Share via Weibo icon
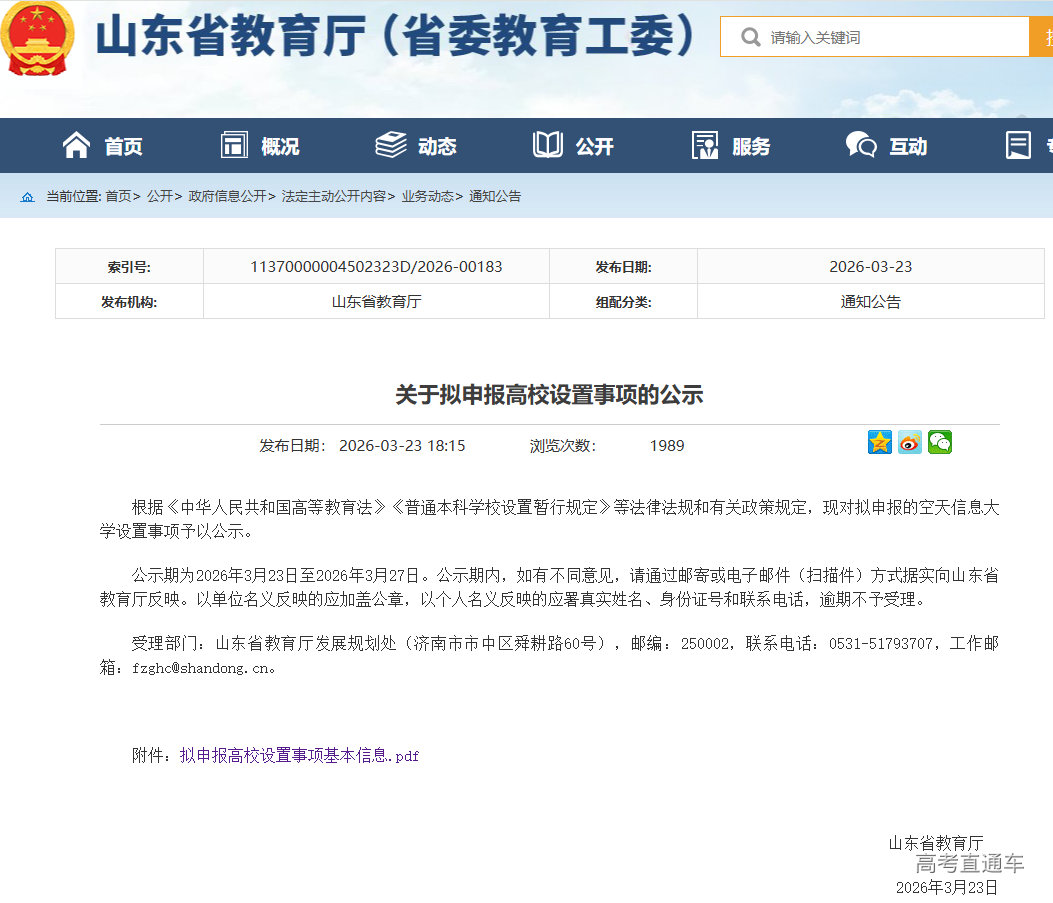The width and height of the screenshot is (1053, 903). [910, 443]
